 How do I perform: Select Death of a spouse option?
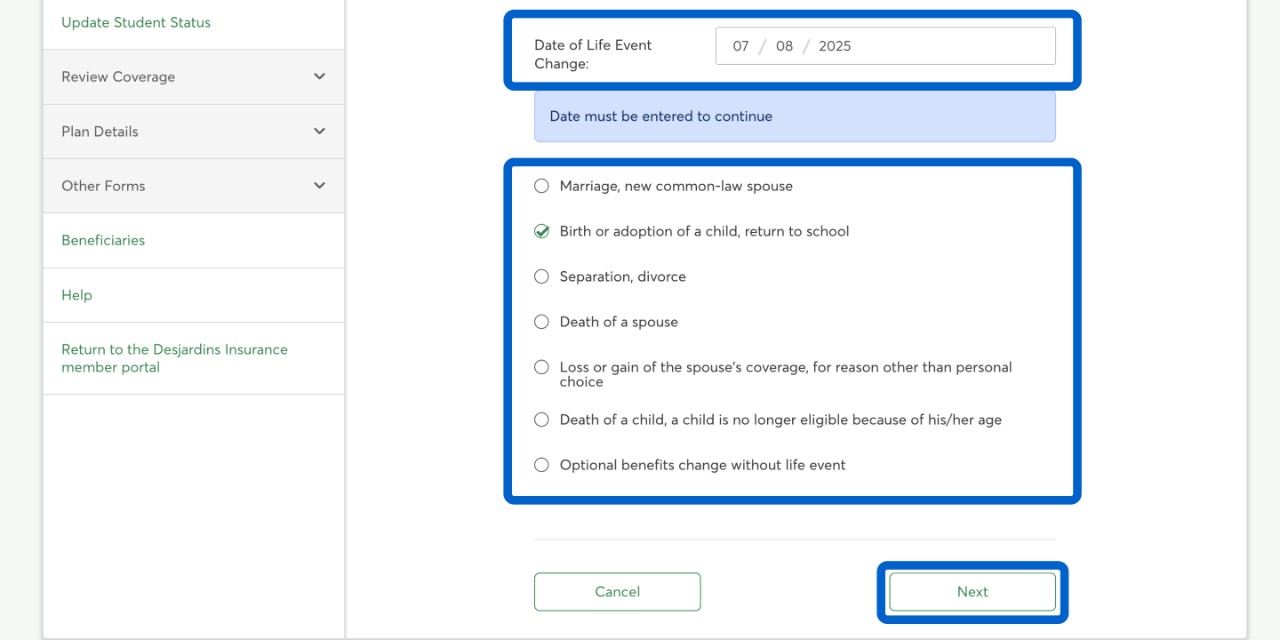pos(541,322)
